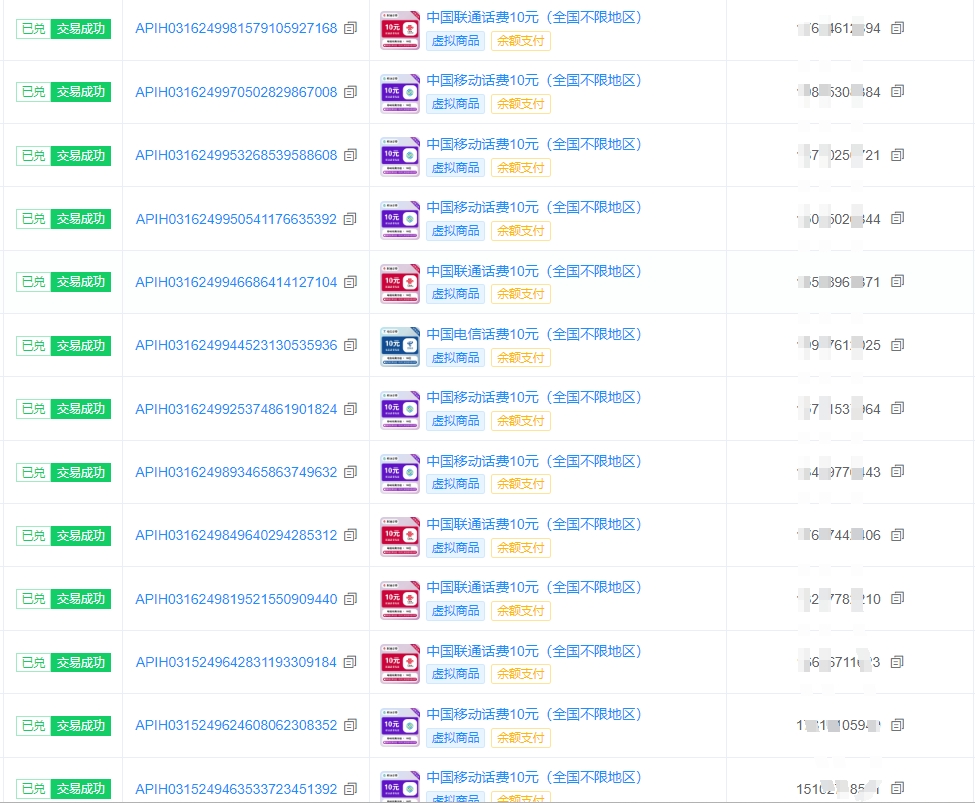Copy phone number for order ending 1392
This screenshot has width=975, height=803.
click(897, 788)
